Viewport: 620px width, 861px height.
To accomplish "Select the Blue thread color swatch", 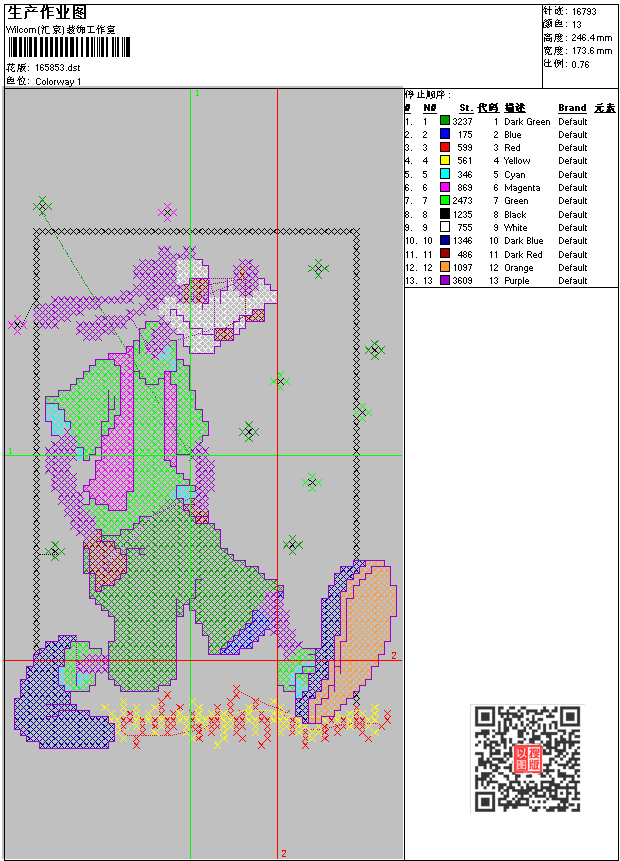I will pos(445,134).
